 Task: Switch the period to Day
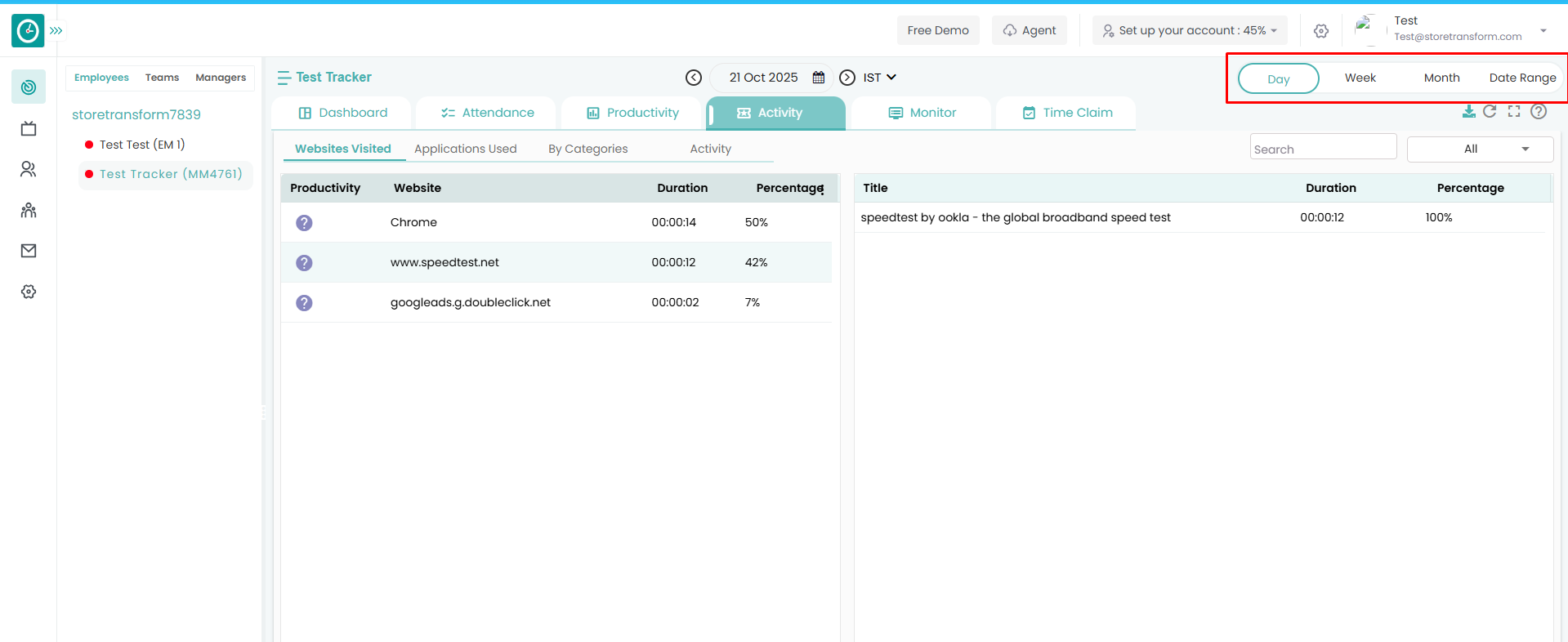[x=1279, y=78]
